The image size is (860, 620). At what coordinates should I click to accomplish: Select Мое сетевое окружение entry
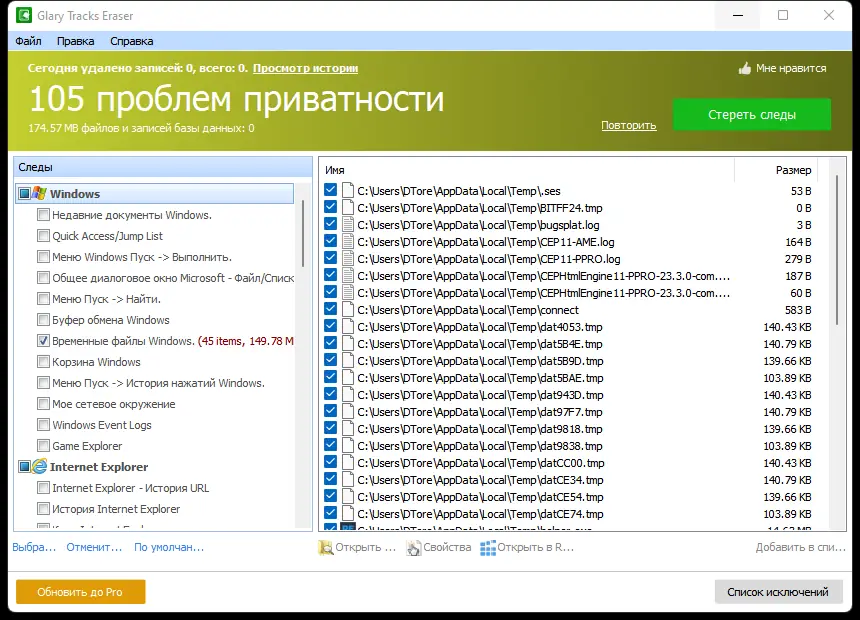coord(114,404)
